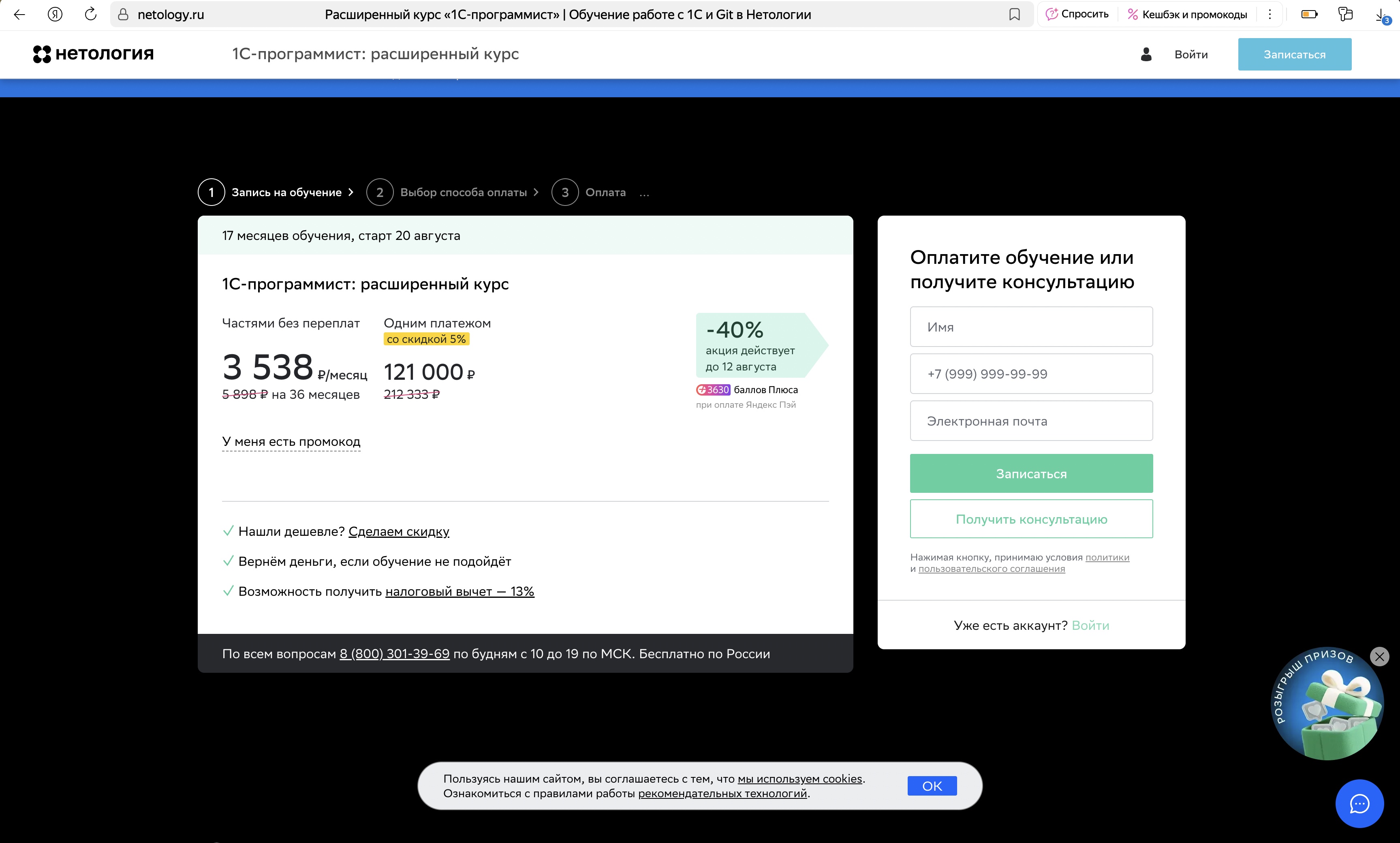1400x843 pixels.
Task: Click the battery saver icon
Action: pos(1309,15)
